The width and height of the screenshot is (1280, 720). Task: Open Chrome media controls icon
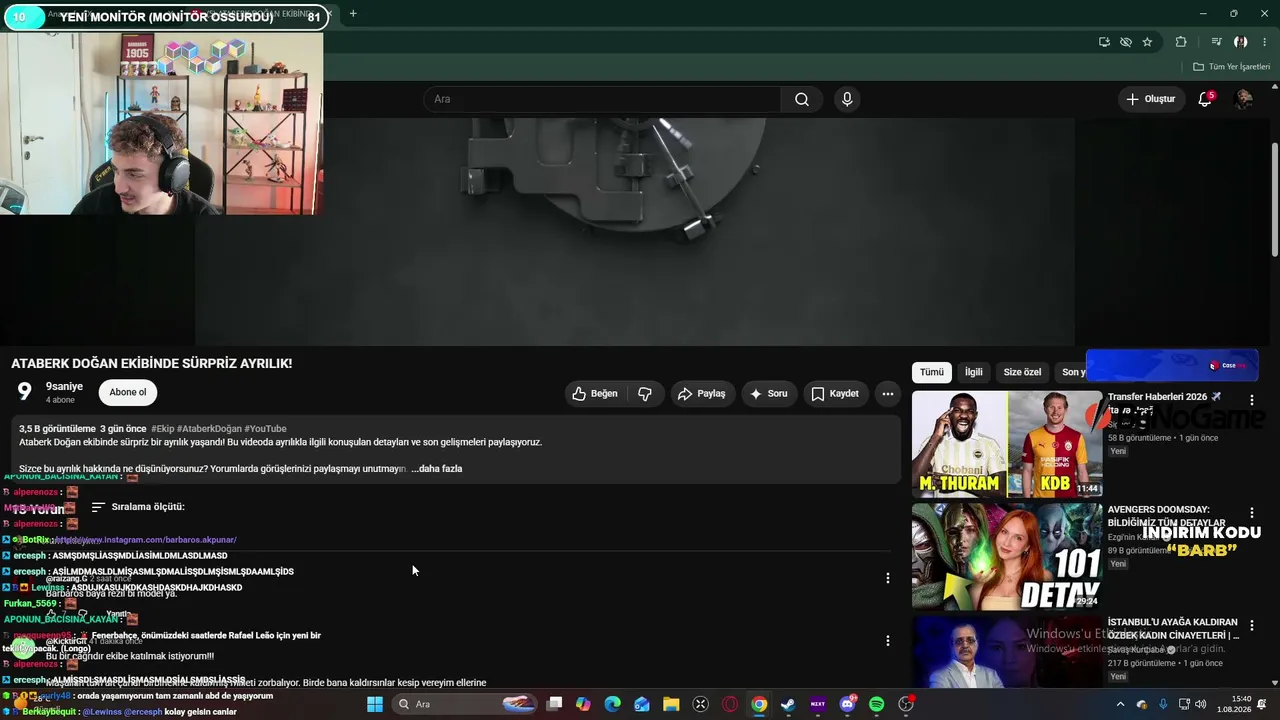[x=1216, y=42]
